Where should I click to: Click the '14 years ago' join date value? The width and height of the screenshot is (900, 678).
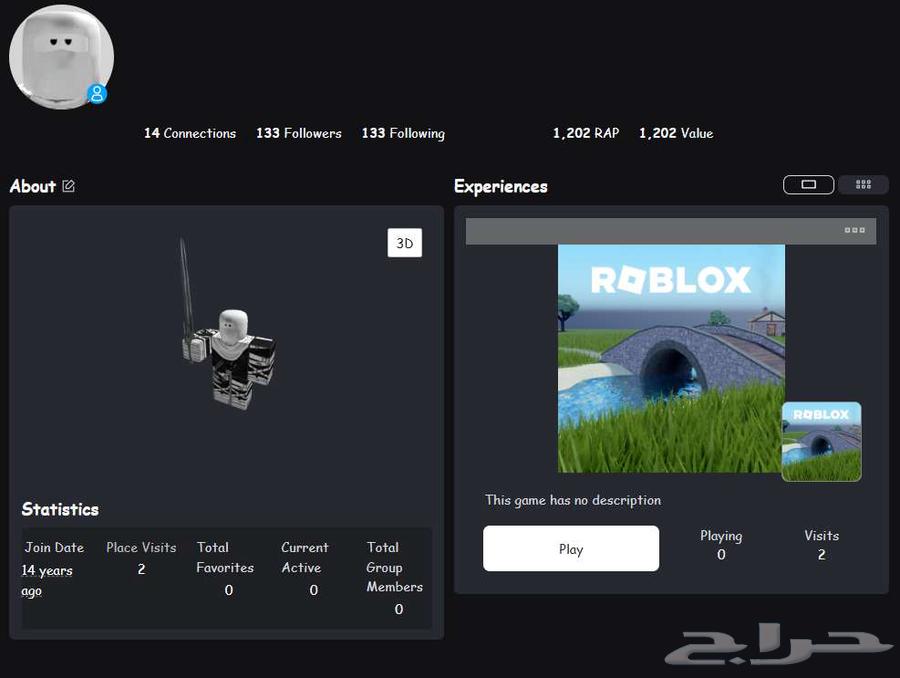pyautogui.click(x=47, y=580)
